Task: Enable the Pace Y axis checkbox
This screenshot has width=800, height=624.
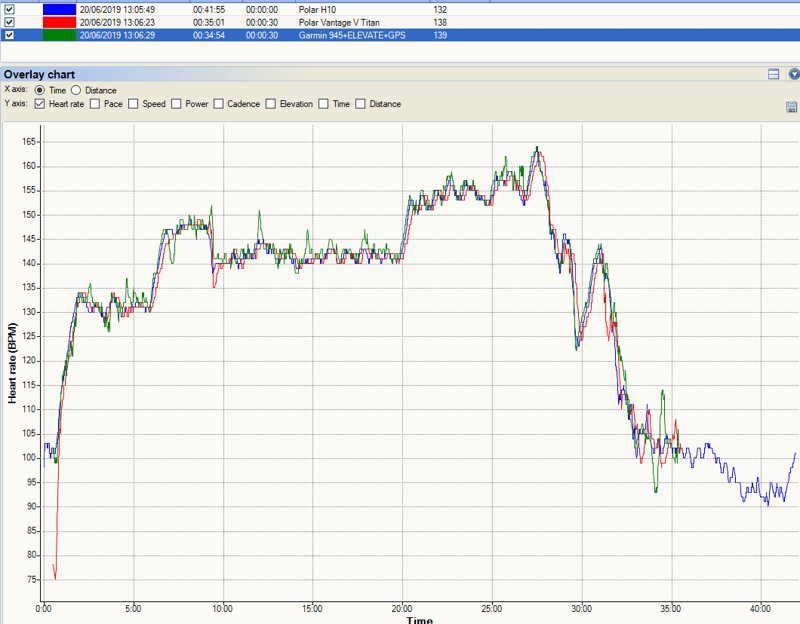Action: pyautogui.click(x=94, y=104)
